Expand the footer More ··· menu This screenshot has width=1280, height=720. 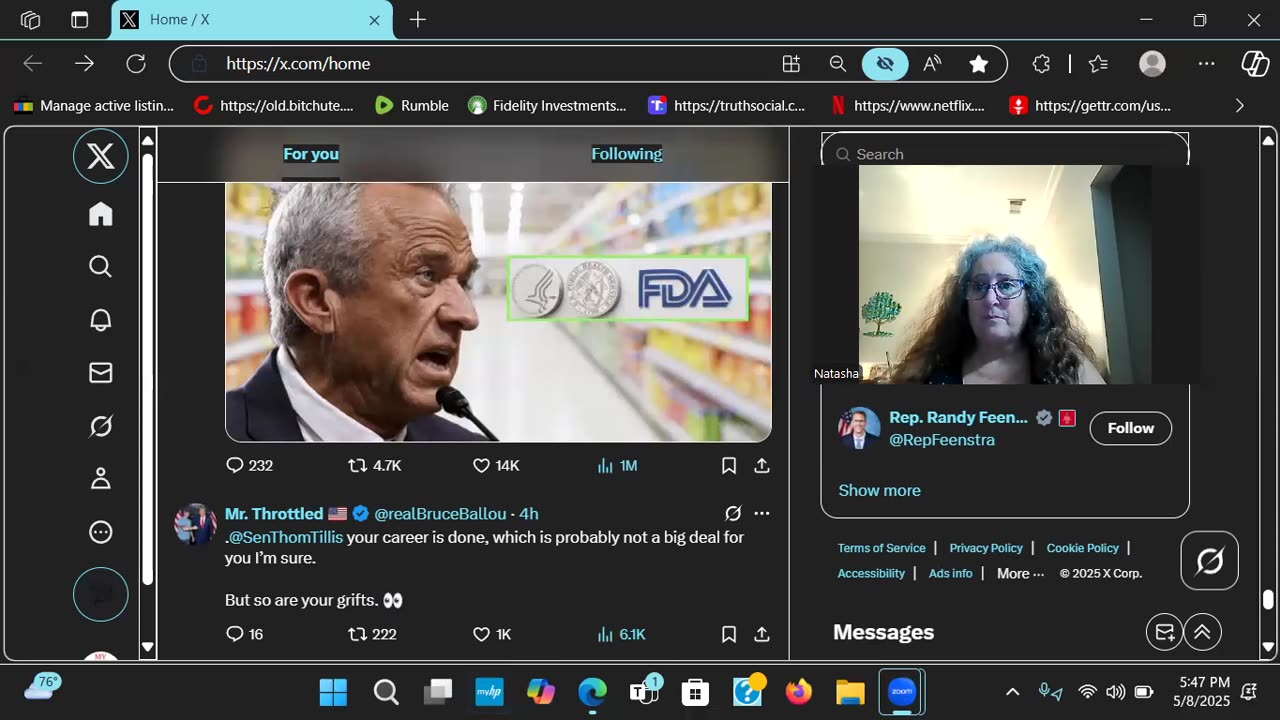click(x=1021, y=573)
